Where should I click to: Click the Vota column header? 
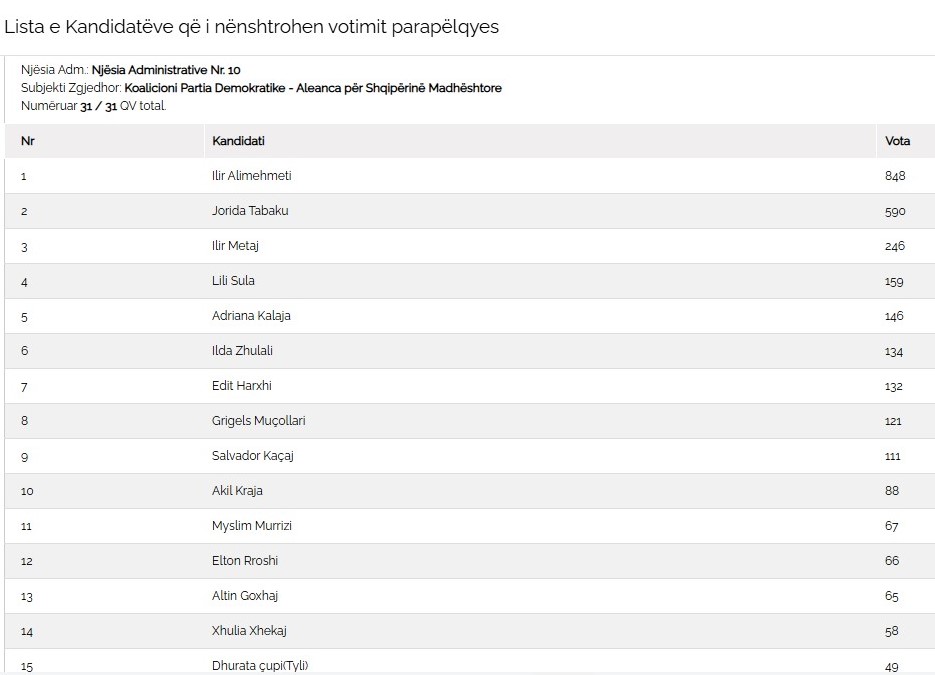pyautogui.click(x=897, y=141)
